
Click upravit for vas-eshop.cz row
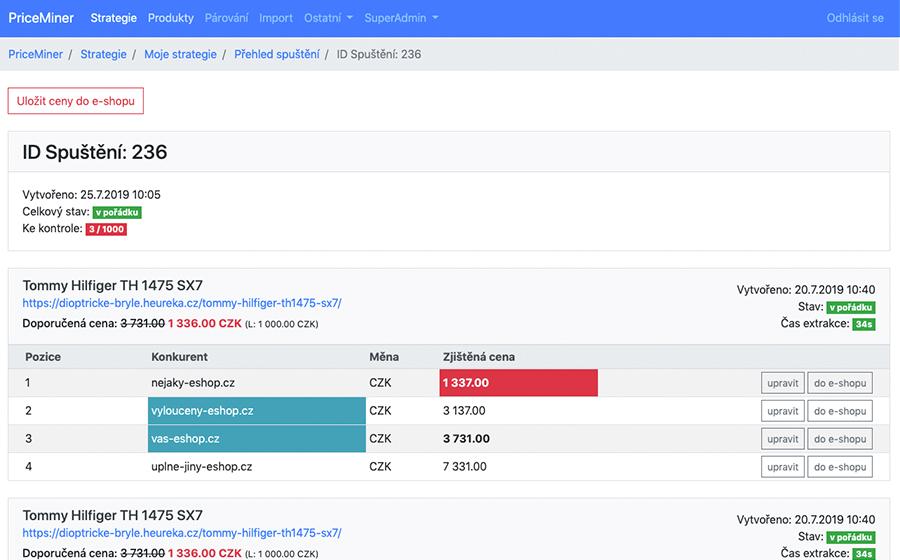(783, 439)
